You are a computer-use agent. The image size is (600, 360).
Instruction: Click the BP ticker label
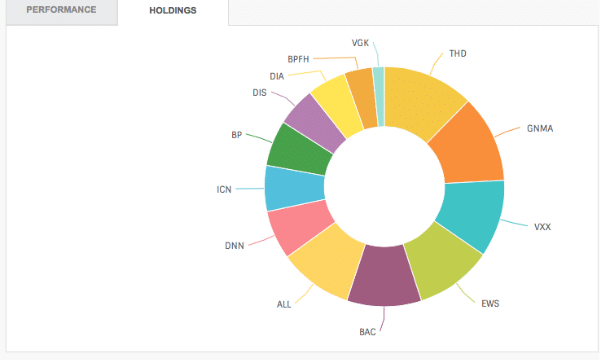236,135
